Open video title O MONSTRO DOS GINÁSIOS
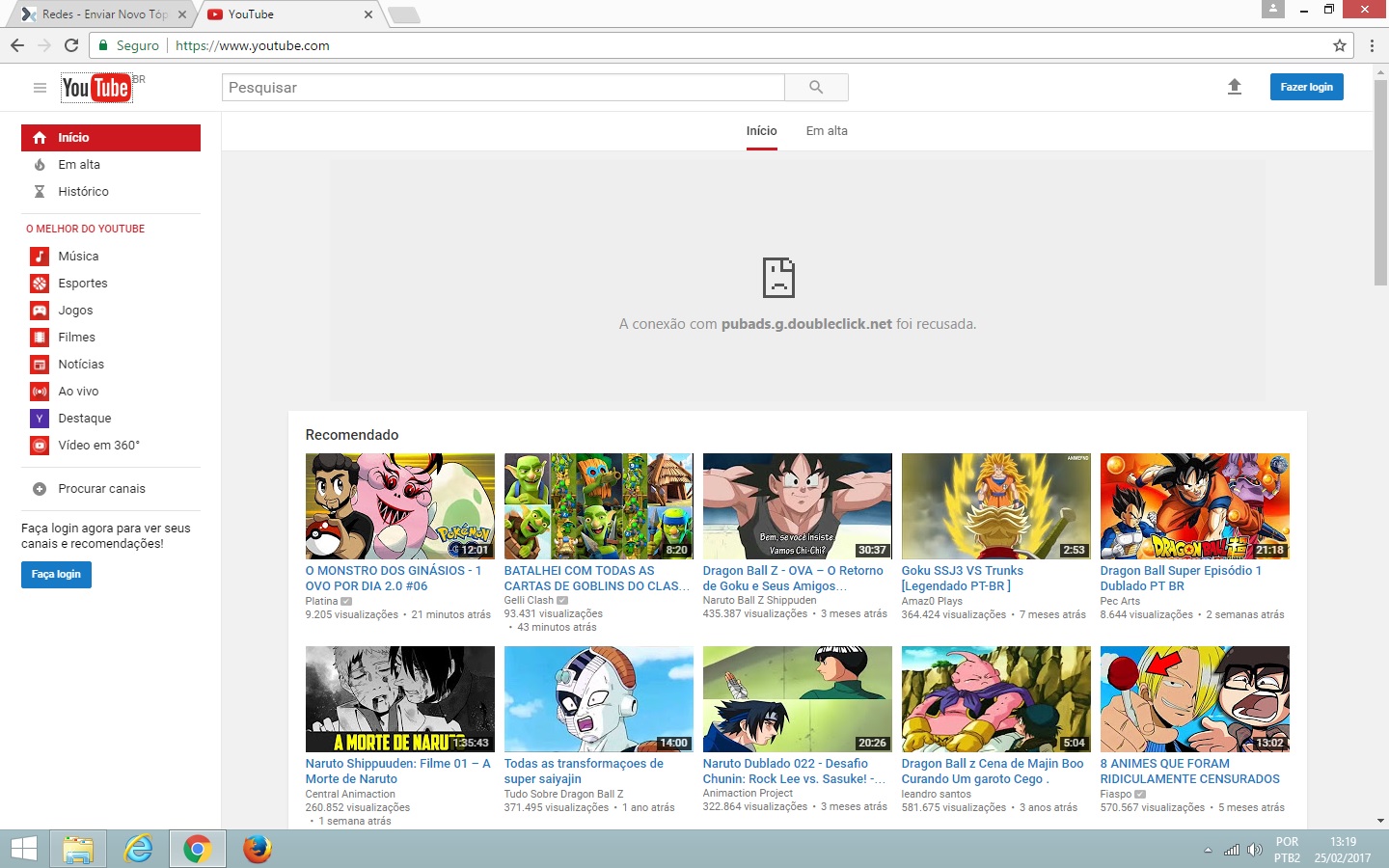Image resolution: width=1389 pixels, height=868 pixels. [x=393, y=579]
